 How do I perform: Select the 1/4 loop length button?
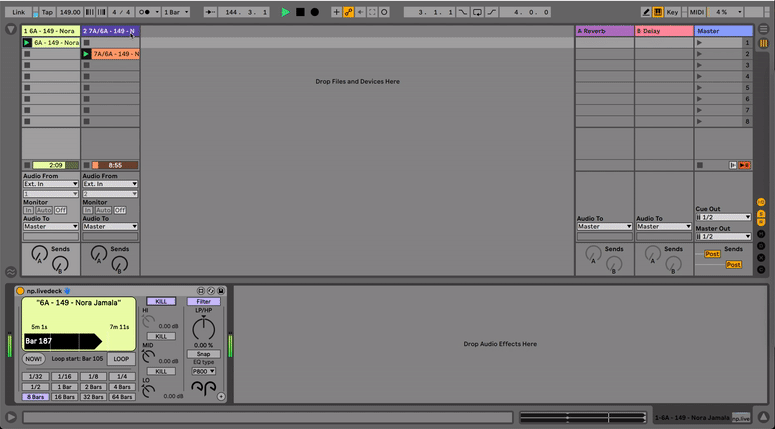point(122,377)
